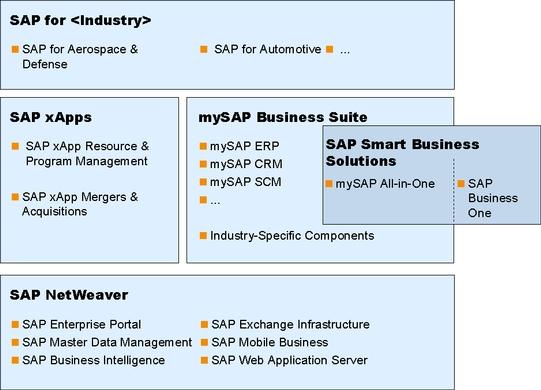Select SAP Web Application Server
The width and height of the screenshot is (541, 390).
tap(289, 360)
